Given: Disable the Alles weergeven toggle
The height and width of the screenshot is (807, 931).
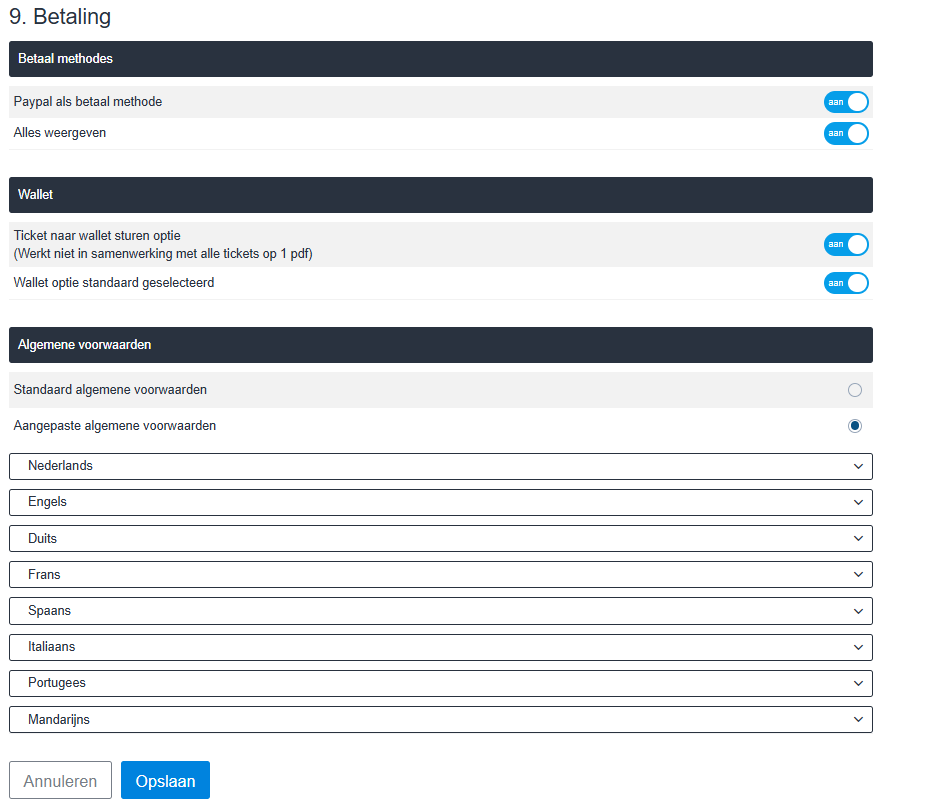Looking at the screenshot, I should pos(845,133).
